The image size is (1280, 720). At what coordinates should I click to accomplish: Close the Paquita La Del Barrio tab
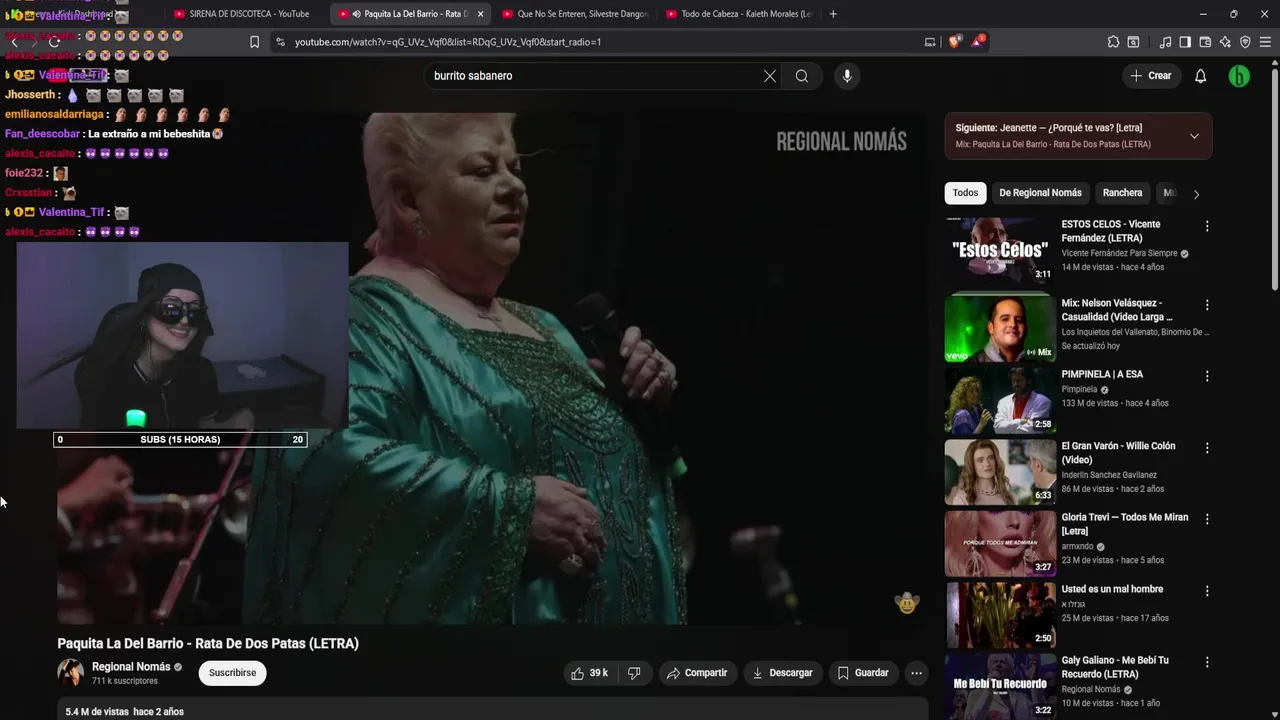pos(480,14)
